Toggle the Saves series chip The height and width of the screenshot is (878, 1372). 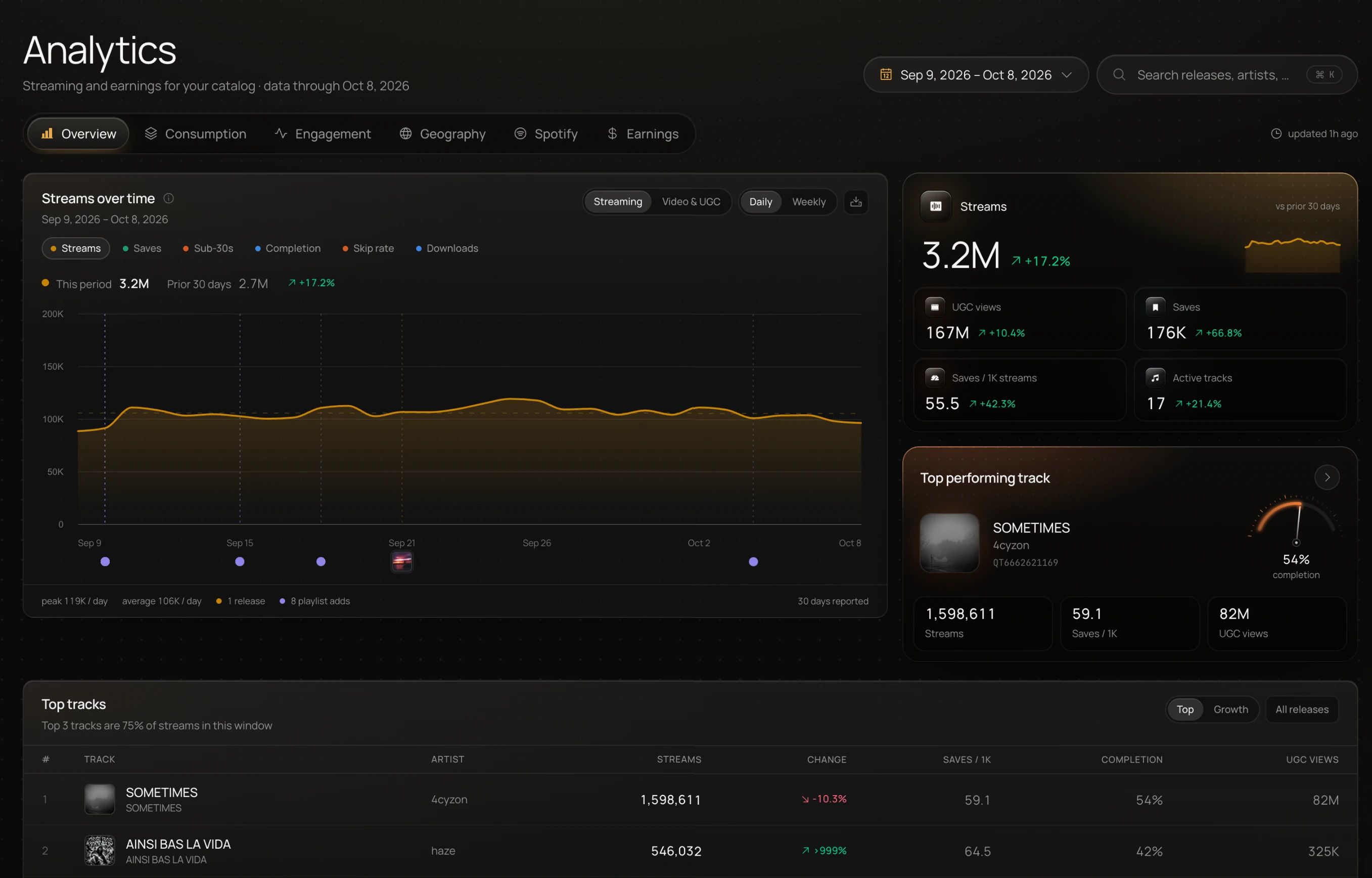[x=142, y=248]
